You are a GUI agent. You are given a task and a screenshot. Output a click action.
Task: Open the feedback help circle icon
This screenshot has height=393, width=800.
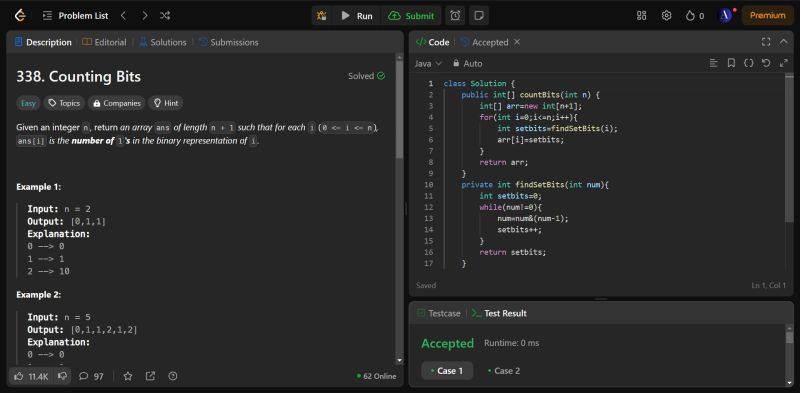[172, 376]
